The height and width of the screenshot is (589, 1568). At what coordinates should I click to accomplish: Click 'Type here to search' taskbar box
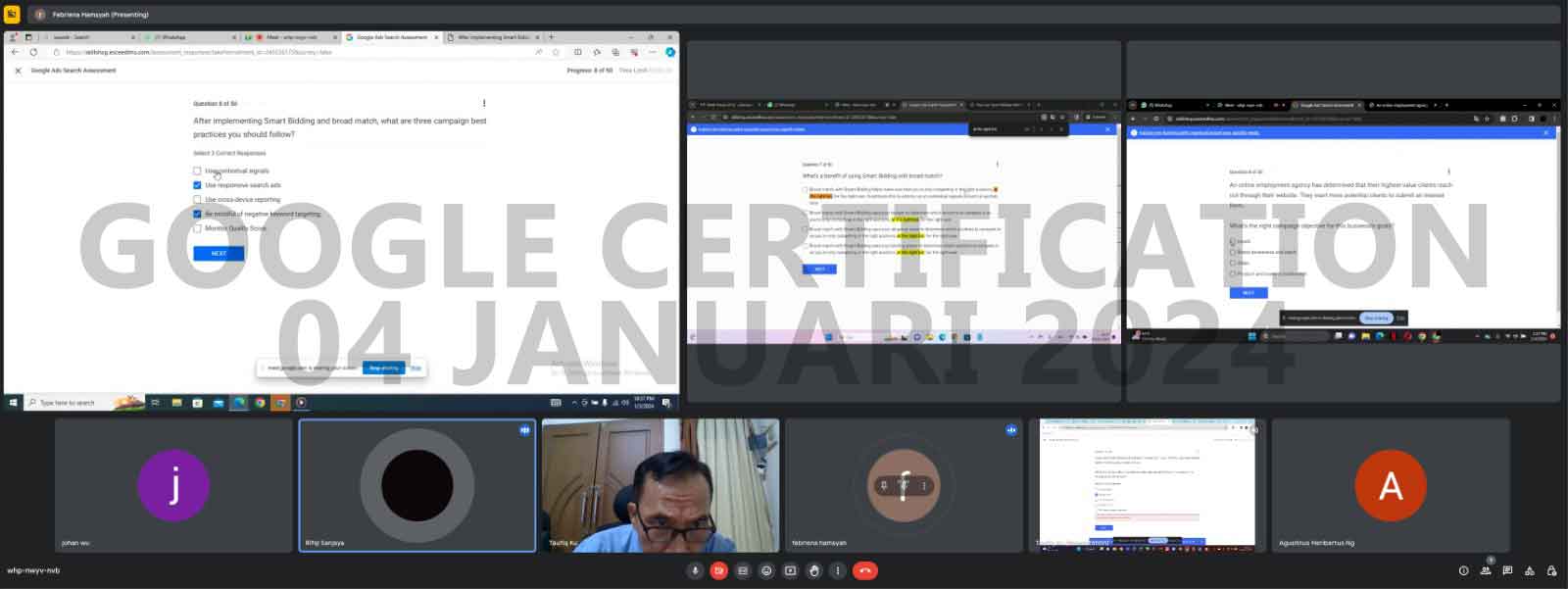(x=83, y=402)
